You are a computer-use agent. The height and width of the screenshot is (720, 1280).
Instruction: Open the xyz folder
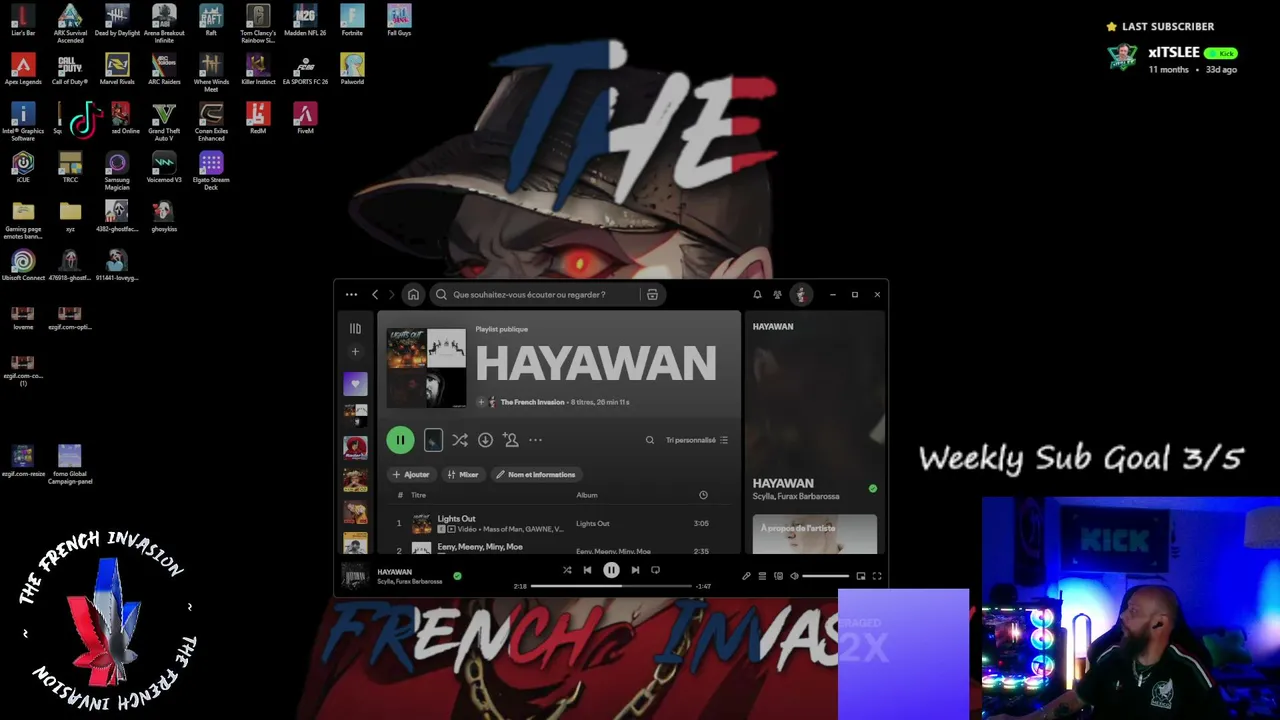click(x=70, y=216)
